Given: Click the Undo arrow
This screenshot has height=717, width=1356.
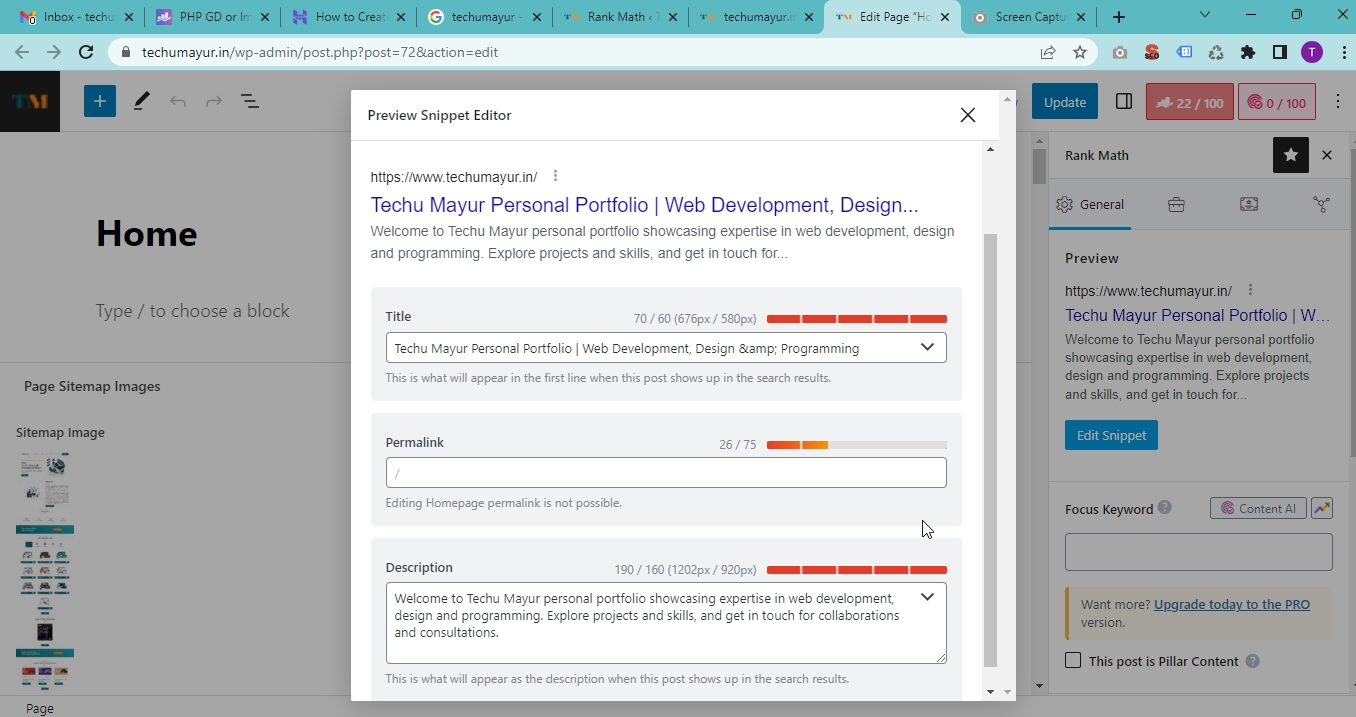Looking at the screenshot, I should coord(178,101).
